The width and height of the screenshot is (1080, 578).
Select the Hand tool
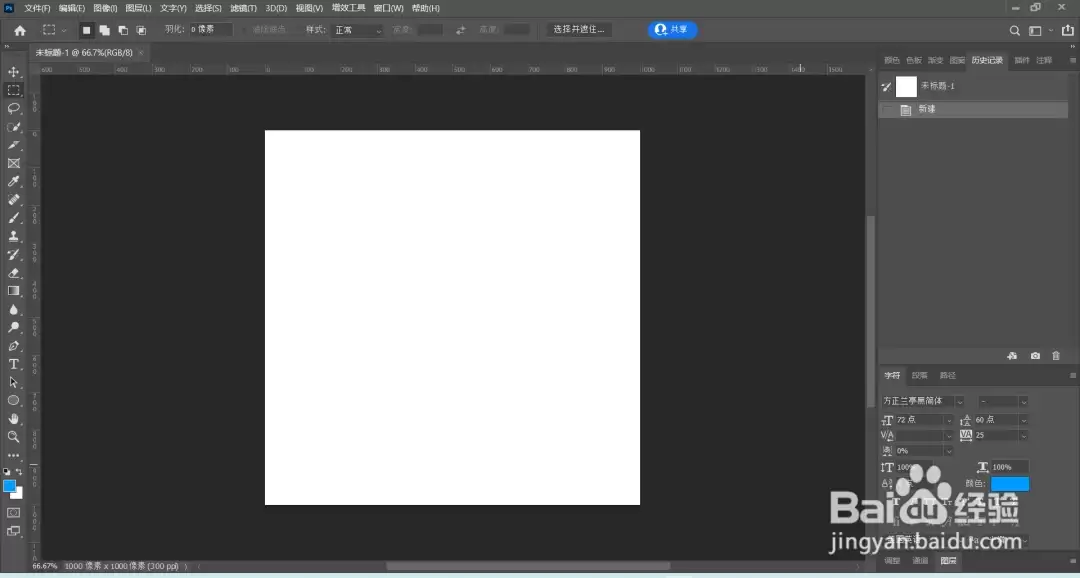click(13, 419)
